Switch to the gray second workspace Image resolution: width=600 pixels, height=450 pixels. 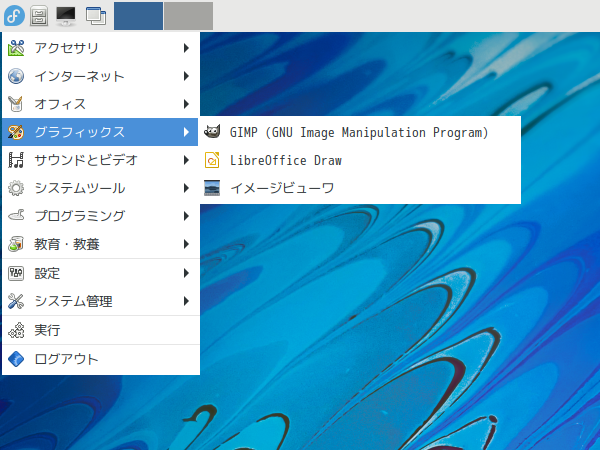pos(189,16)
